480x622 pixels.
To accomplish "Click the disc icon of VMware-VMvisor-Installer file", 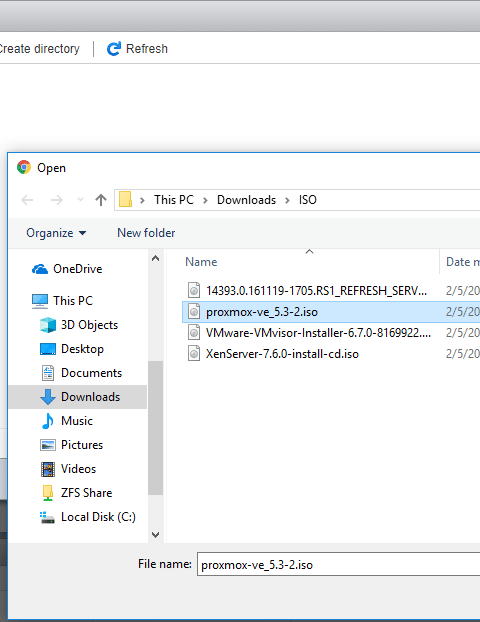I will click(194, 332).
